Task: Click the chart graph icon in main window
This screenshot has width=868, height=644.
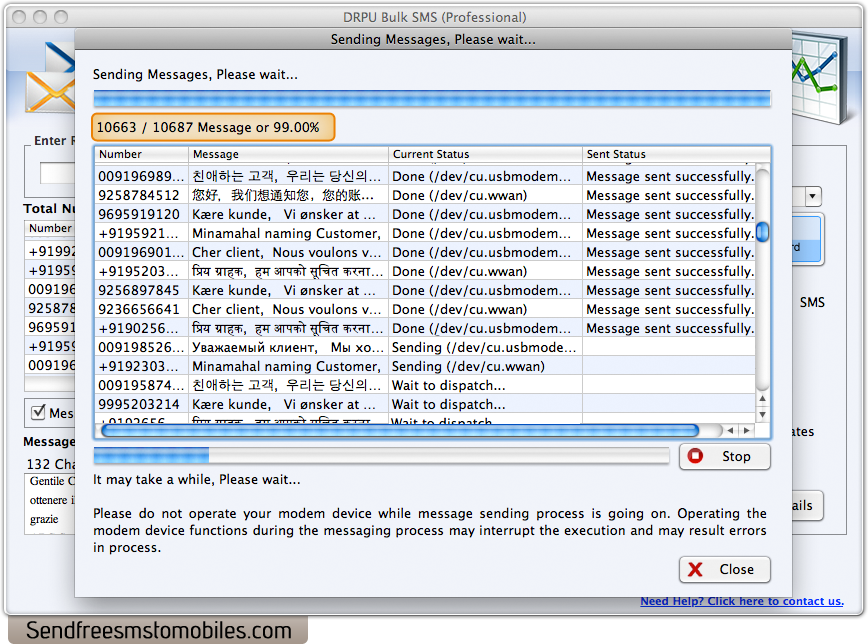Action: click(819, 78)
